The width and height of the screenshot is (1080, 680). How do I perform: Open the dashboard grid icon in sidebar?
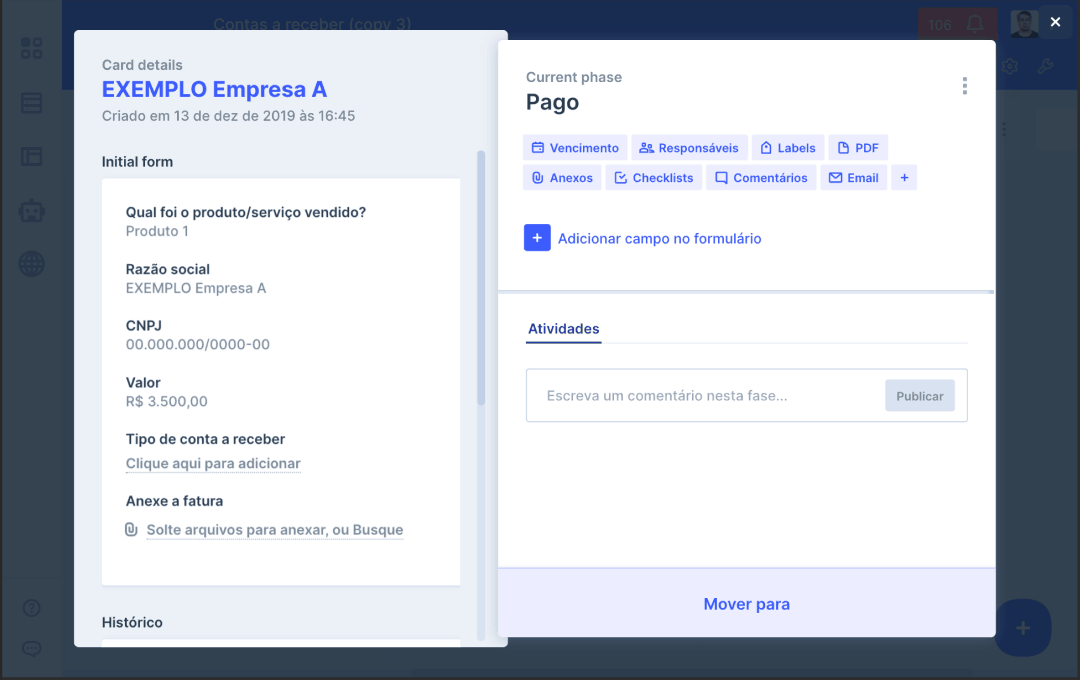click(32, 48)
